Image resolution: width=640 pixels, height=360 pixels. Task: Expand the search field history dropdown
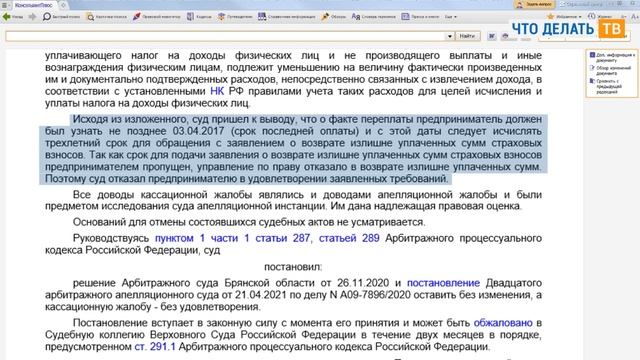(x=450, y=36)
